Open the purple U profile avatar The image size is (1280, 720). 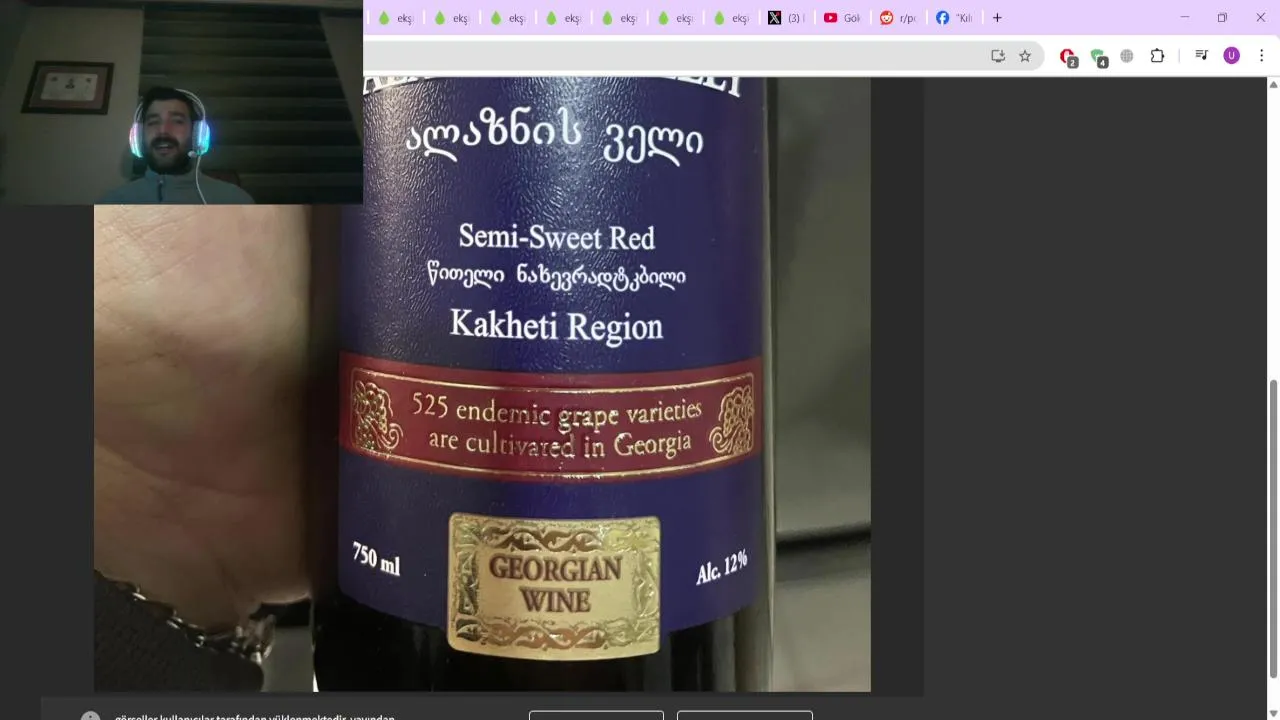tap(1232, 56)
